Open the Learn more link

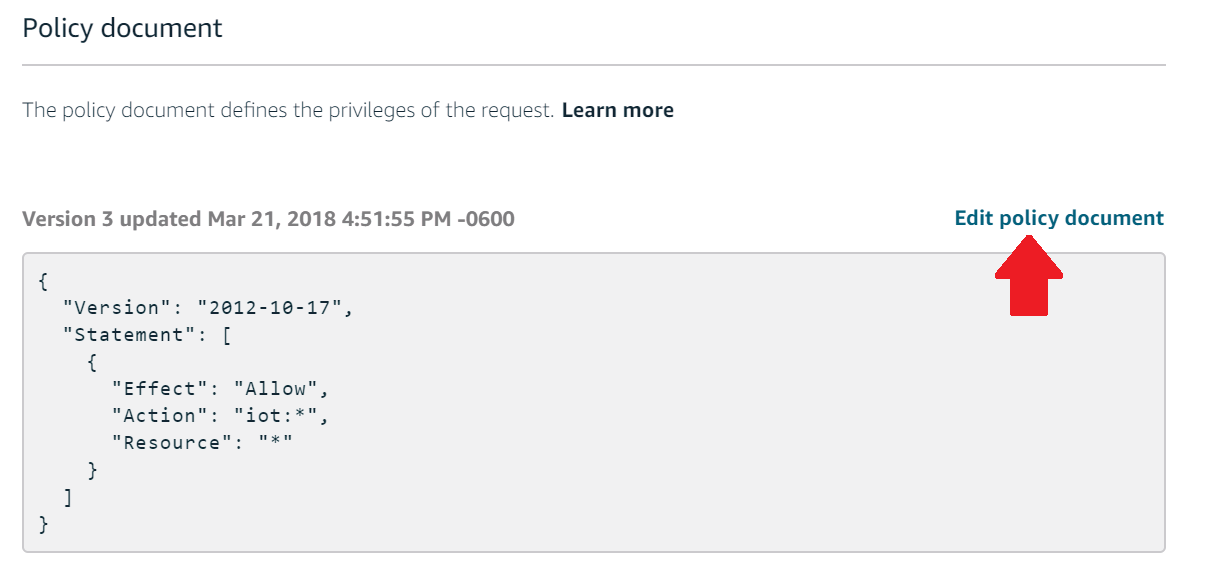(x=617, y=110)
